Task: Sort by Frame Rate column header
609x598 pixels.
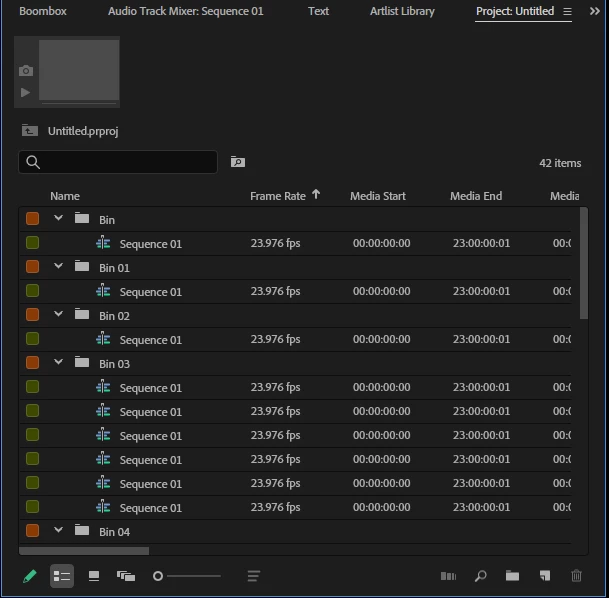Action: [278, 196]
